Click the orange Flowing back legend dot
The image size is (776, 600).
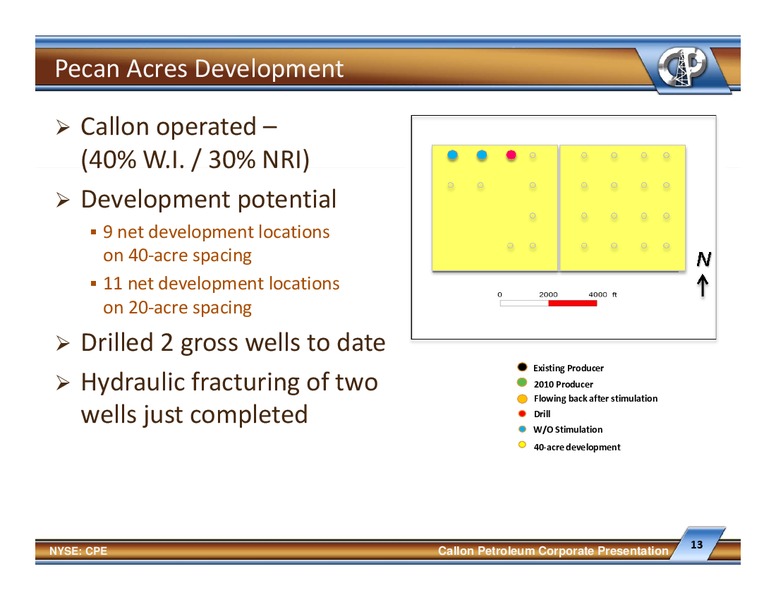(x=522, y=399)
